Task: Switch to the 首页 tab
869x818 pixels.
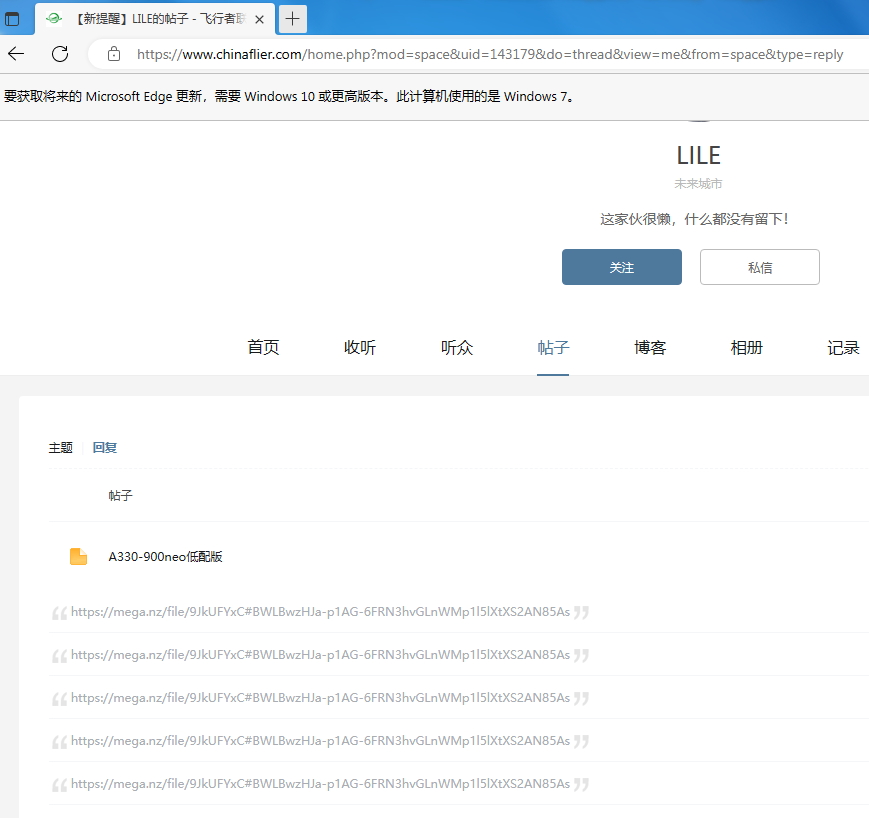Action: (x=262, y=347)
